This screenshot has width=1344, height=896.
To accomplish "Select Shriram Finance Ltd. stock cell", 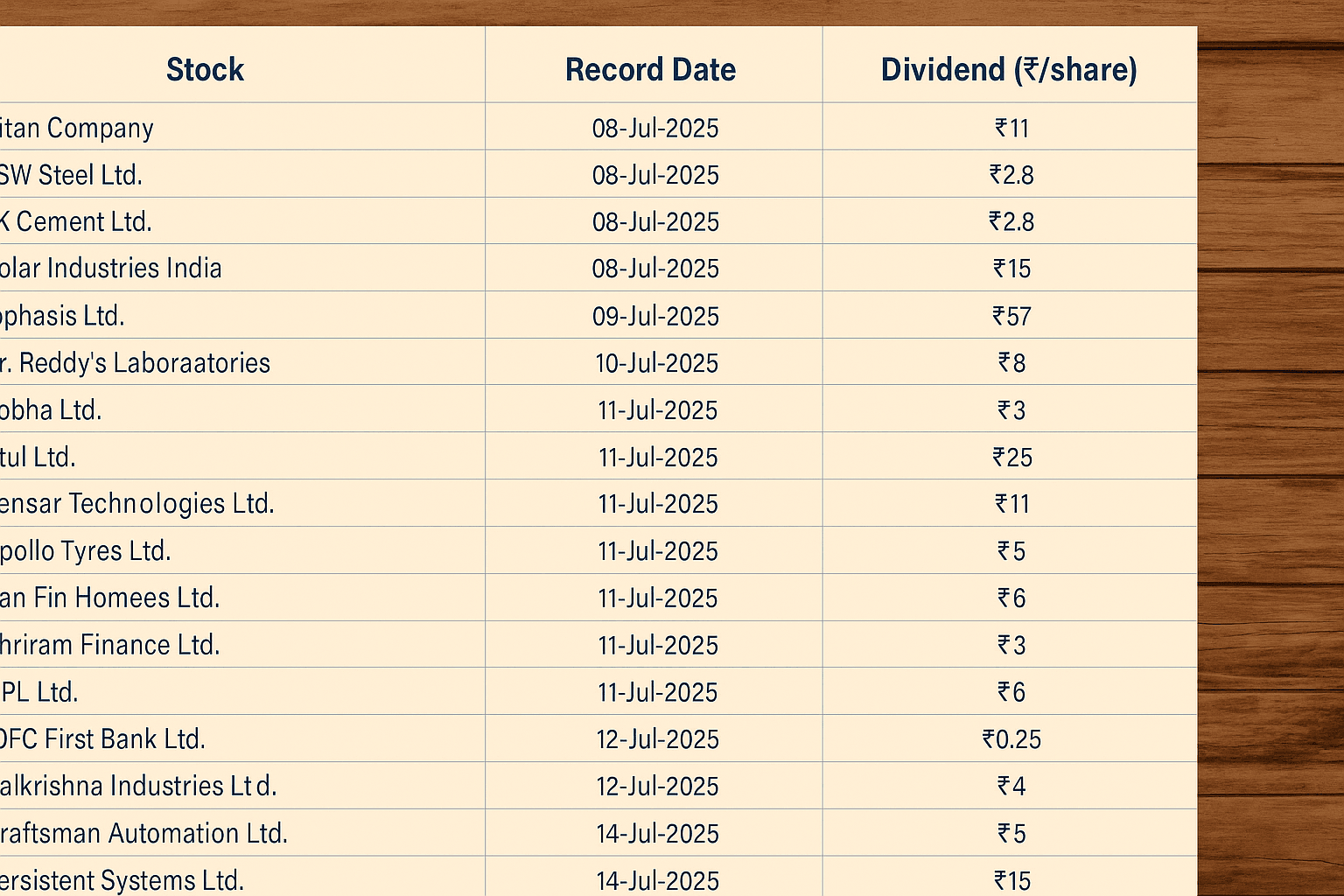I will 110,645.
